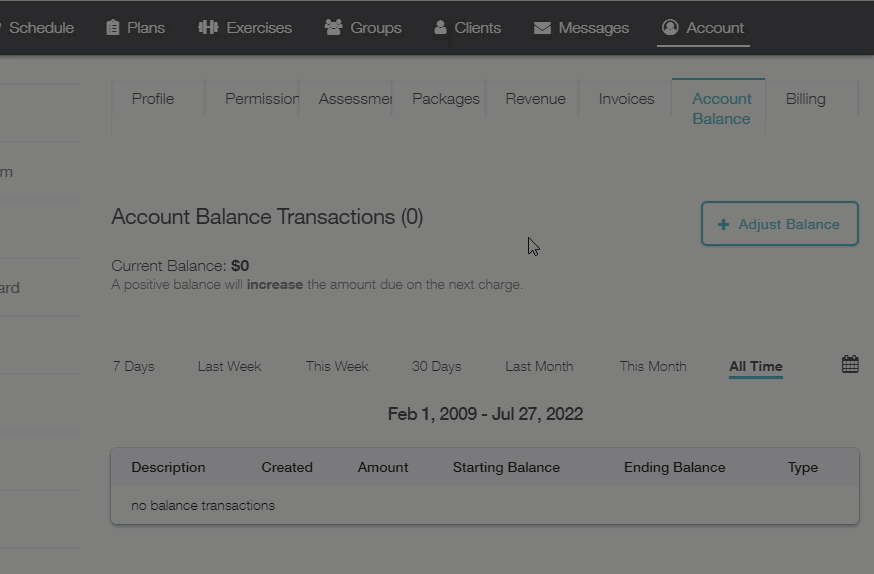Open the Invoices tab

point(626,99)
